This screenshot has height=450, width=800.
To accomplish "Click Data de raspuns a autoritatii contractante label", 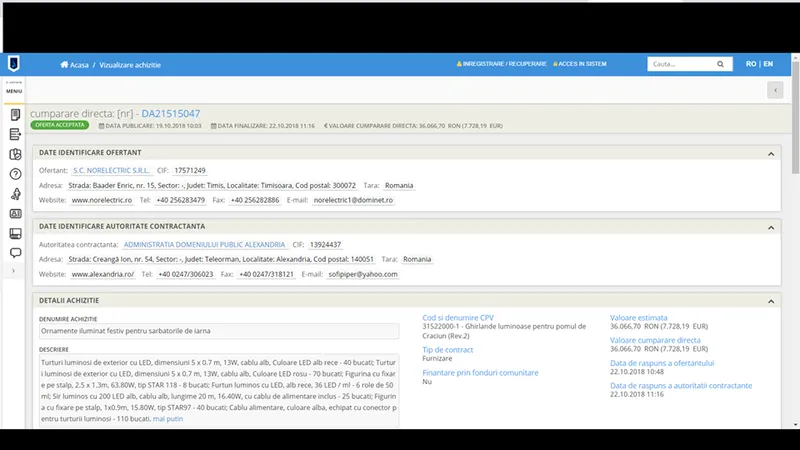I will tap(681, 385).
